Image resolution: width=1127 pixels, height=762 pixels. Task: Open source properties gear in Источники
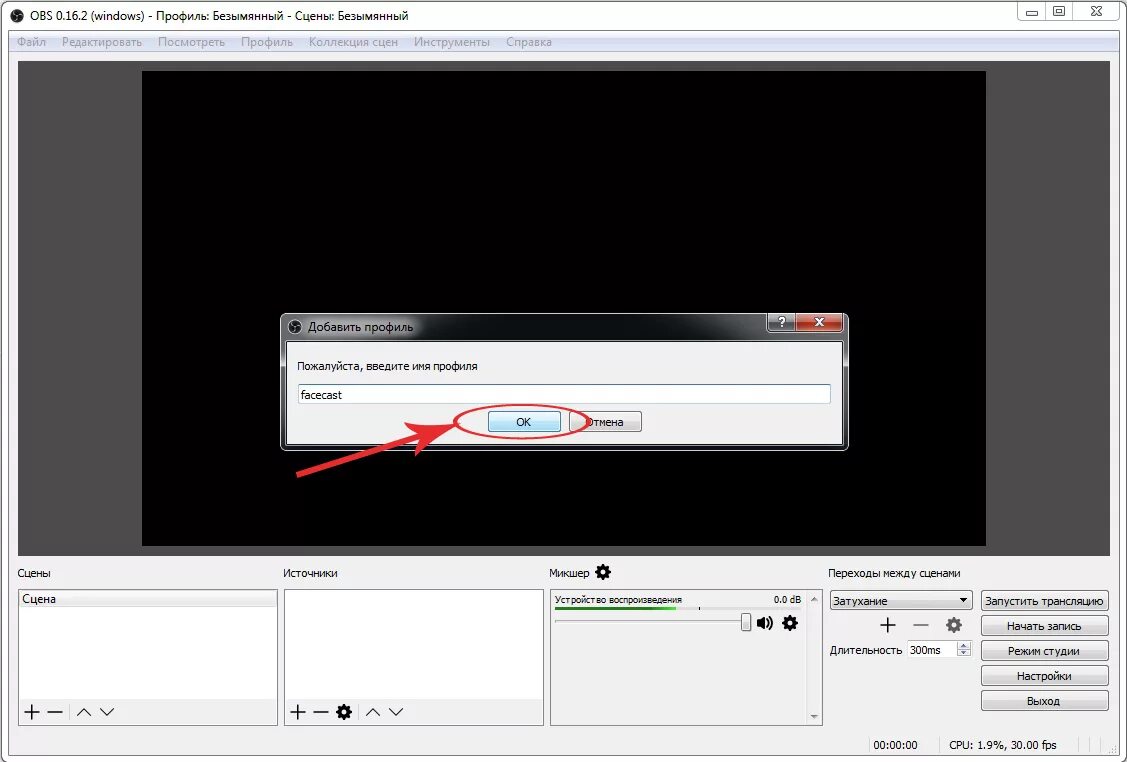[x=344, y=712]
